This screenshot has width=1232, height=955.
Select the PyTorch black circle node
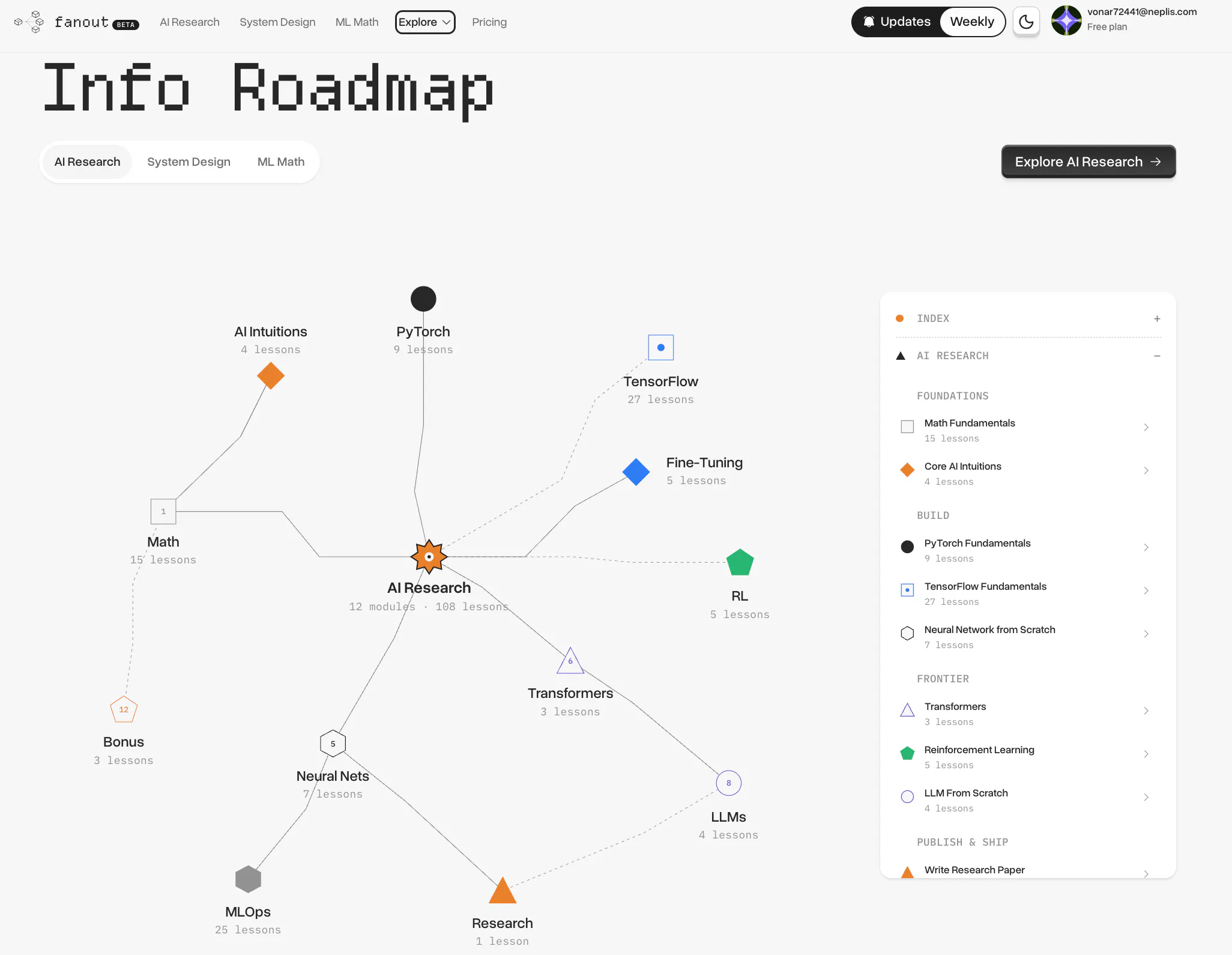423,299
